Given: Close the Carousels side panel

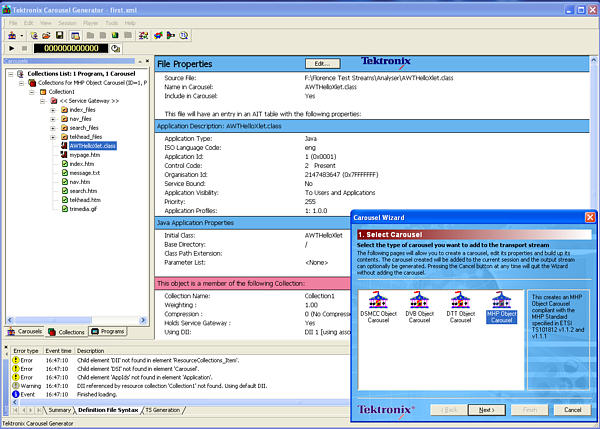Looking at the screenshot, I should pos(147,61).
